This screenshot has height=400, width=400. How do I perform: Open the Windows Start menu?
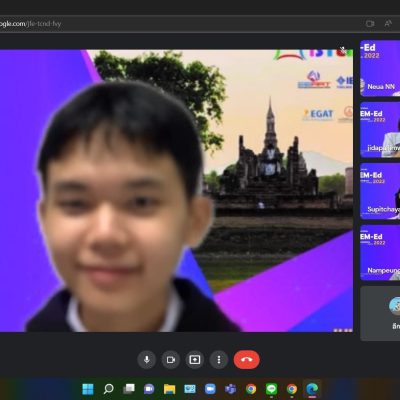point(88,389)
